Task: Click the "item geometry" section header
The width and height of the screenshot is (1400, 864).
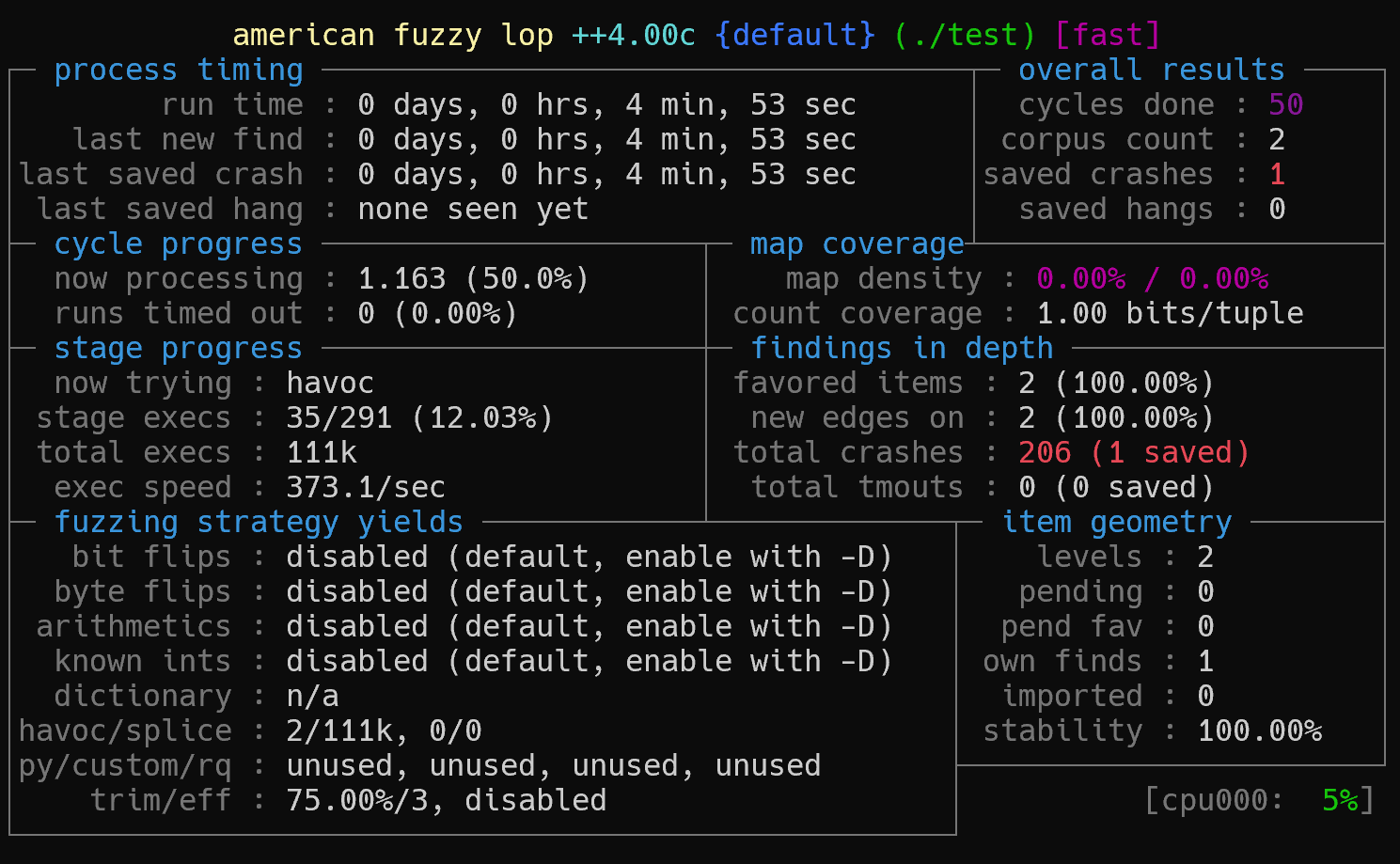Action: (x=1116, y=523)
